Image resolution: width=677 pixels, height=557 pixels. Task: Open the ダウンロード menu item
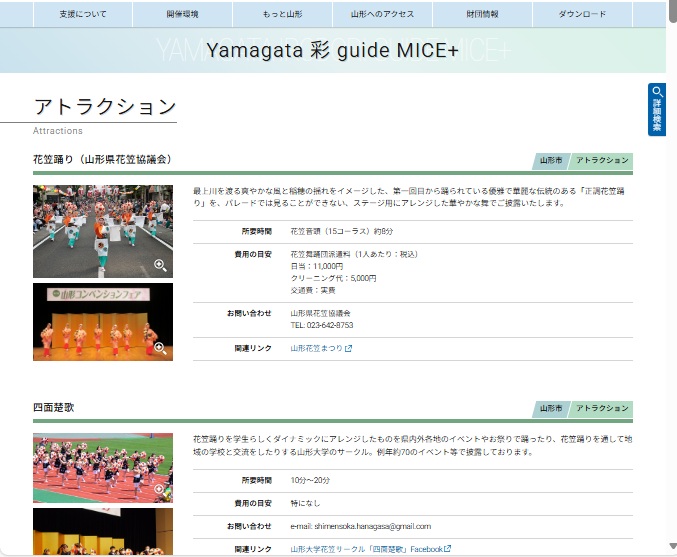point(582,15)
